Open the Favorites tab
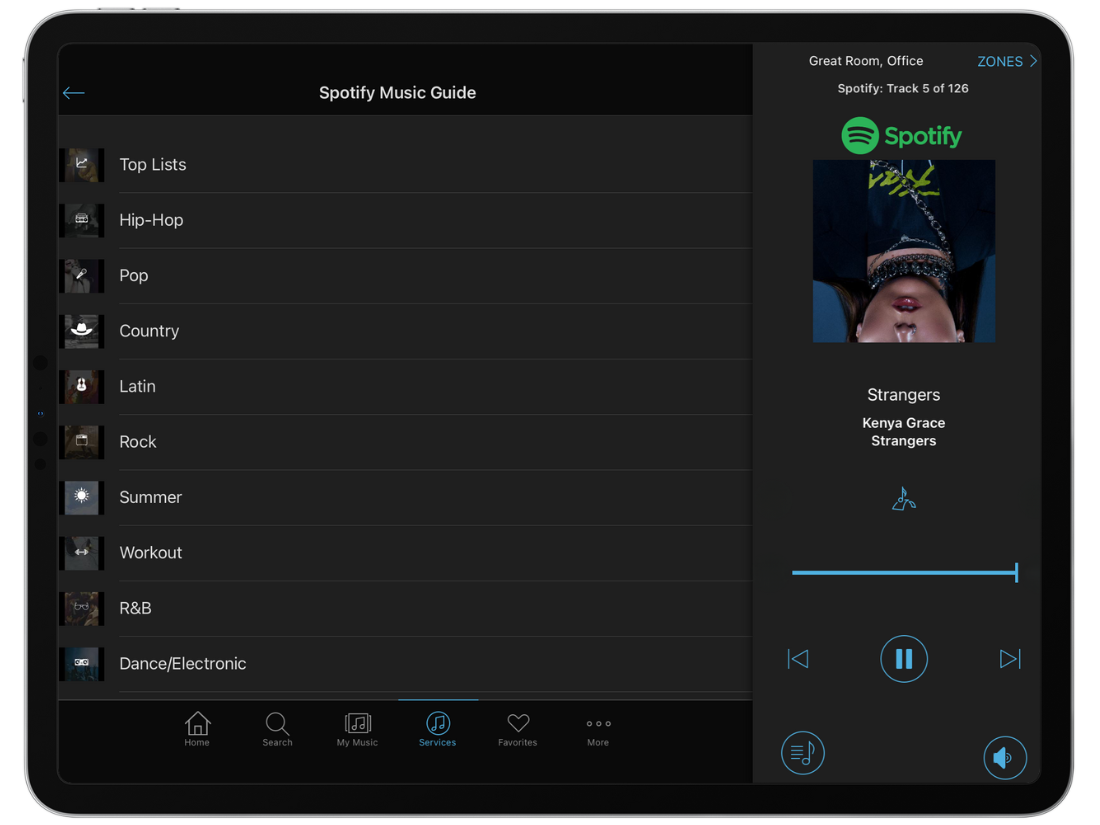 click(517, 728)
